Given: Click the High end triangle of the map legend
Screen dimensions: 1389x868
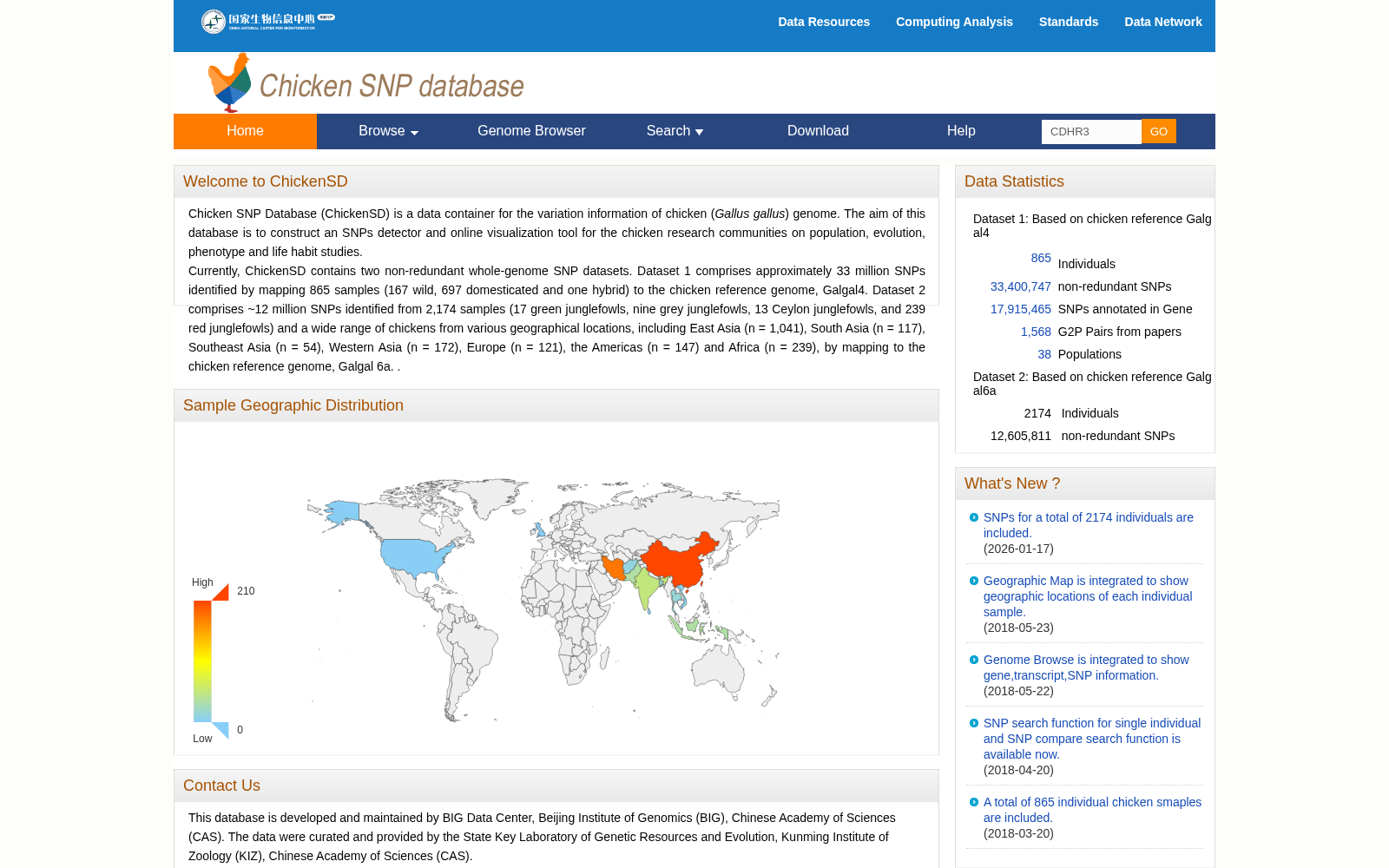Looking at the screenshot, I should coord(221,592).
